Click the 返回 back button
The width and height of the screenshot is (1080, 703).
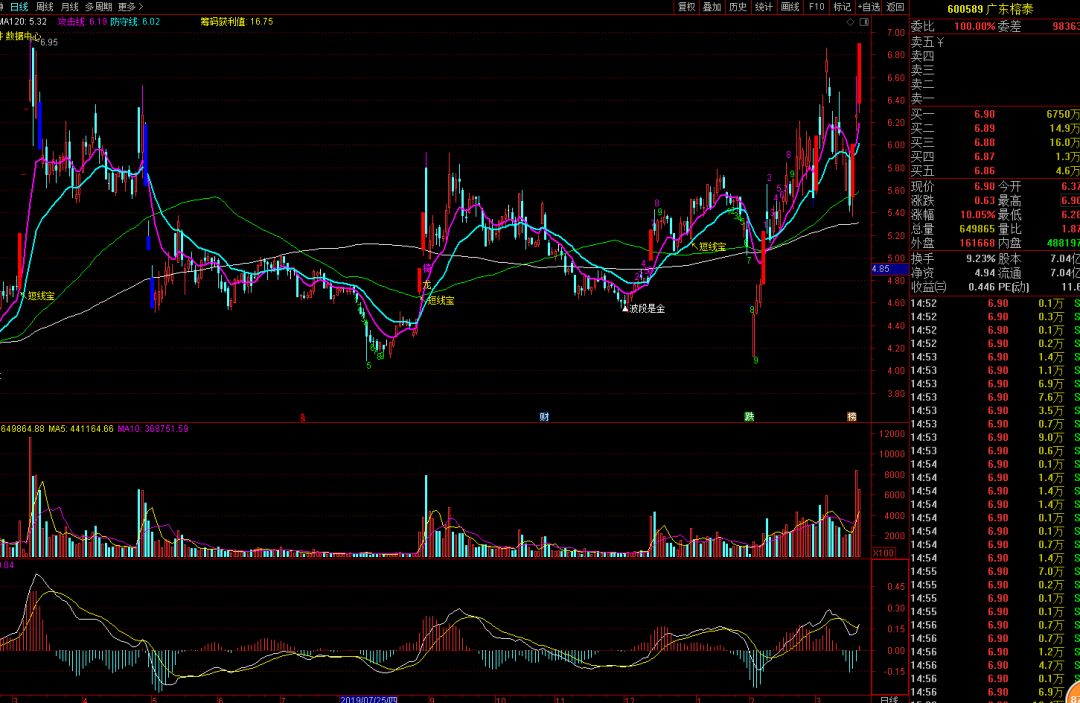895,6
